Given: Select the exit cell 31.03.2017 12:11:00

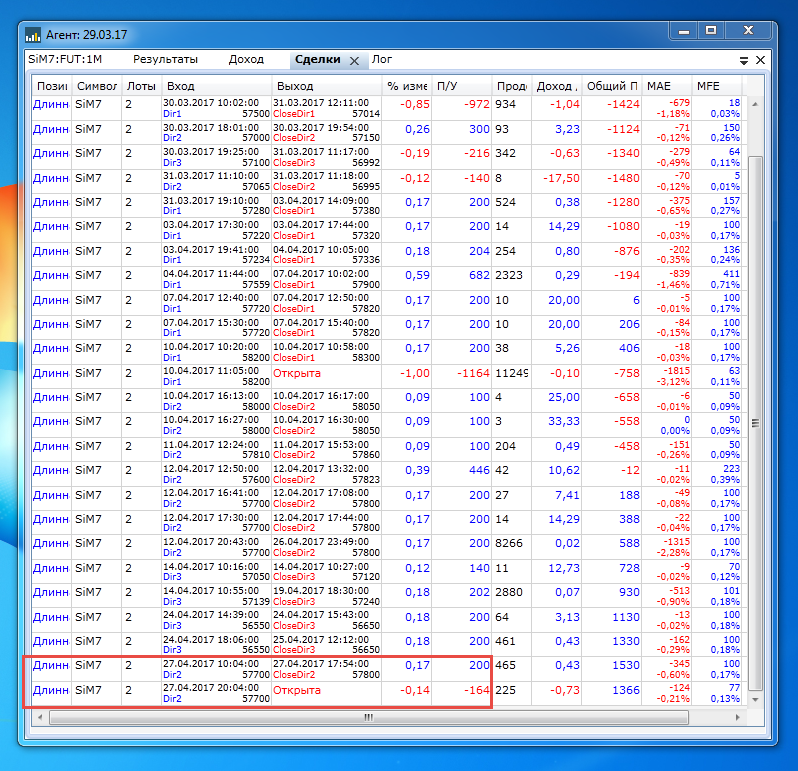Looking at the screenshot, I should 326,108.
